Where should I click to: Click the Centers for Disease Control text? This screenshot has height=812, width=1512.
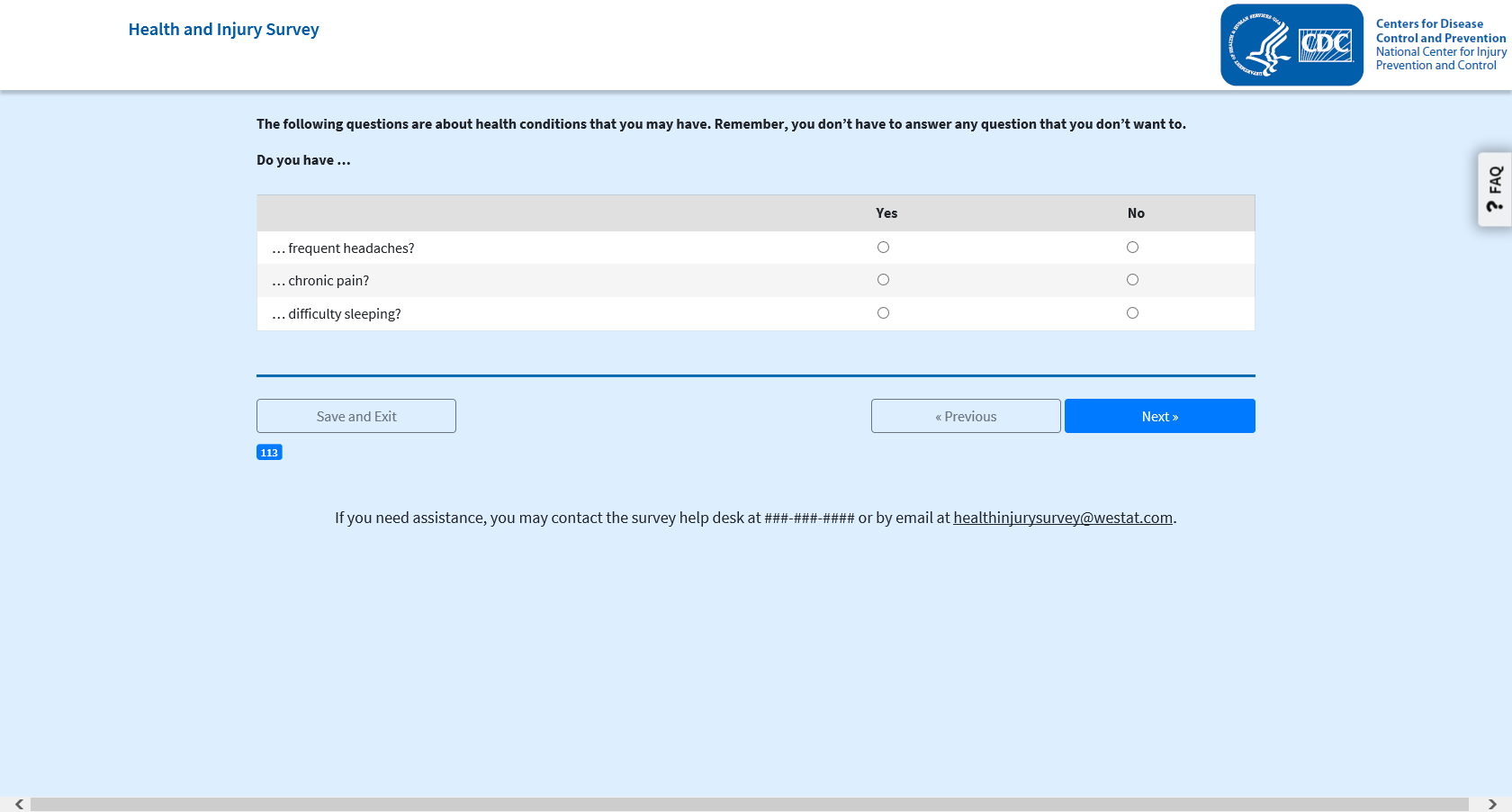tap(1440, 31)
